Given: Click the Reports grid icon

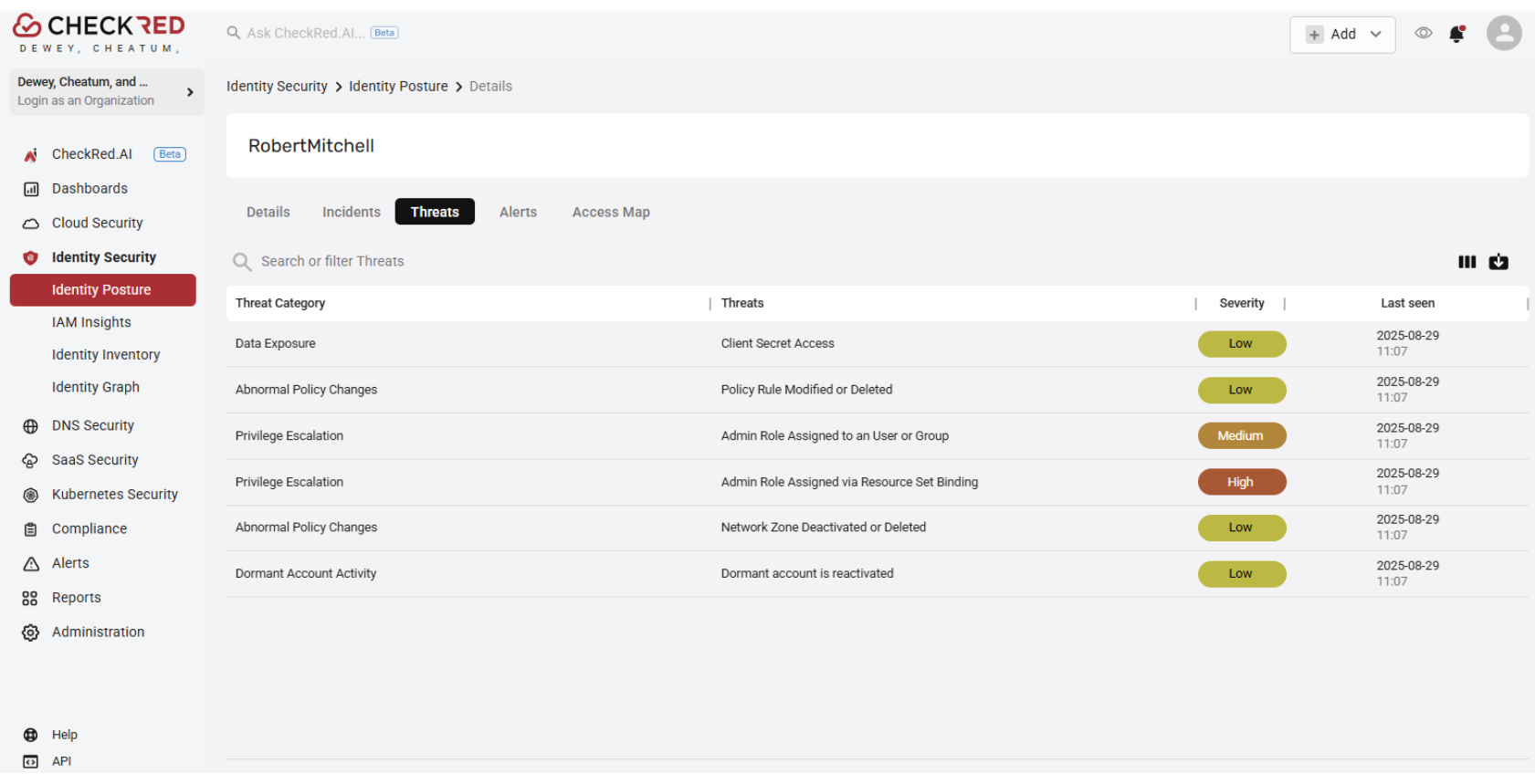Looking at the screenshot, I should tap(30, 598).
